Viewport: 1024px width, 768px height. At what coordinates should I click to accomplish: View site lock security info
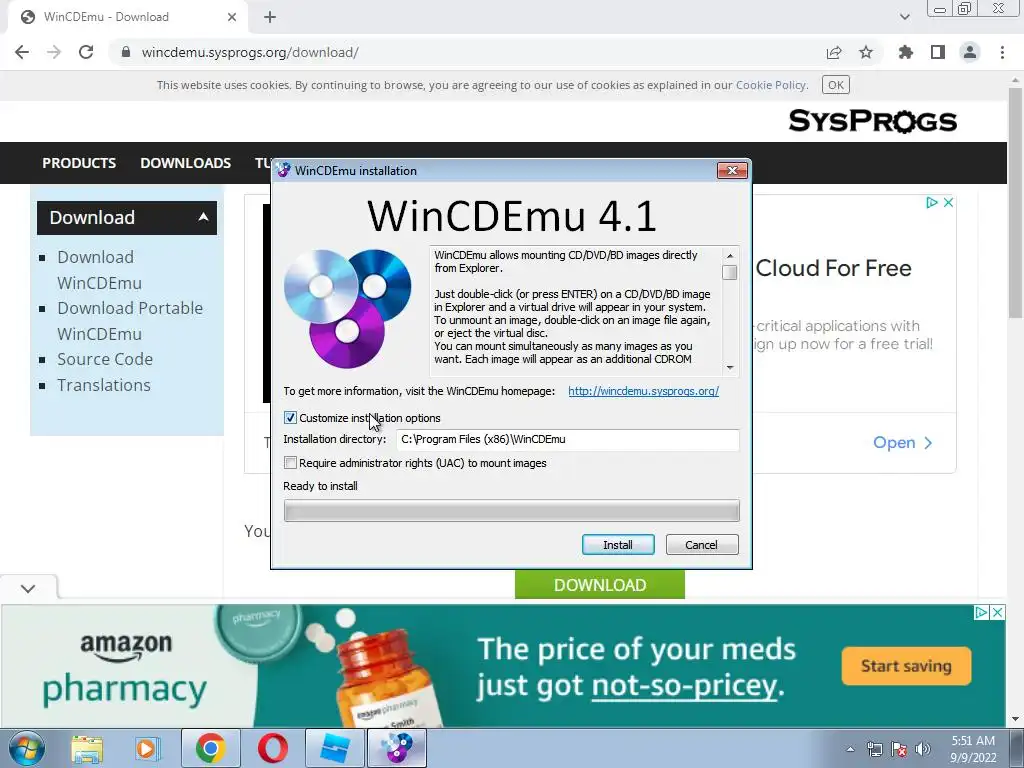126,52
